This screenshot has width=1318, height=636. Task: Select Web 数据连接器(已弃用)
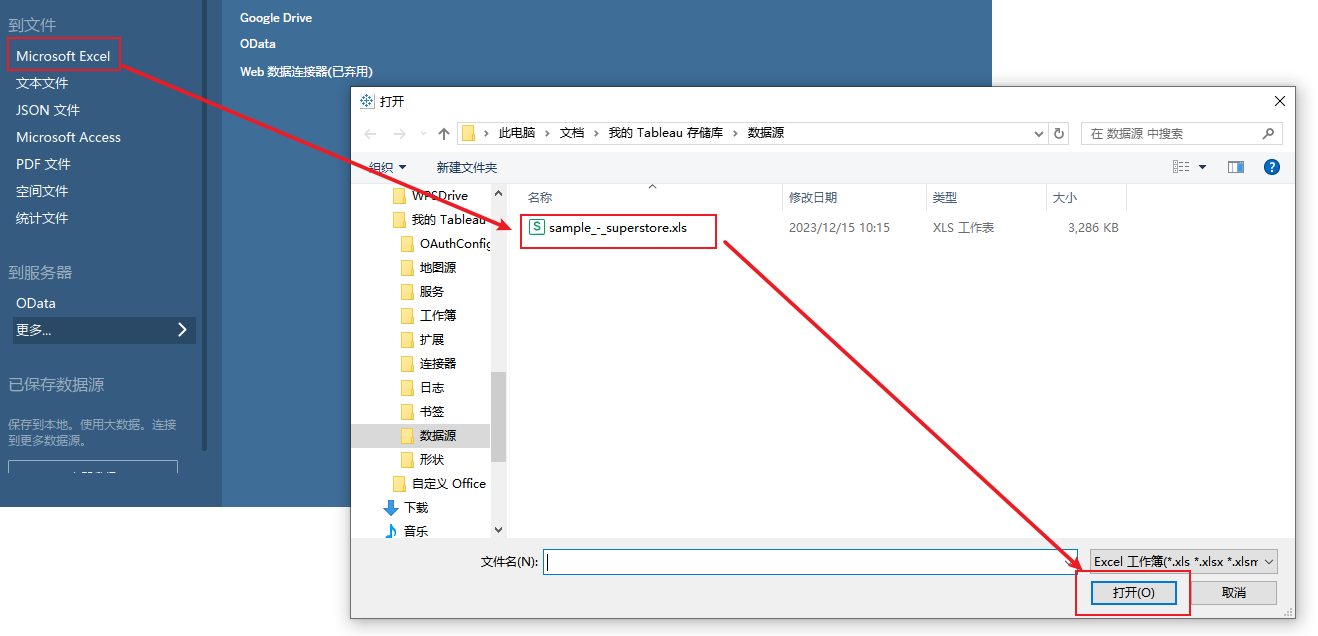coord(306,71)
